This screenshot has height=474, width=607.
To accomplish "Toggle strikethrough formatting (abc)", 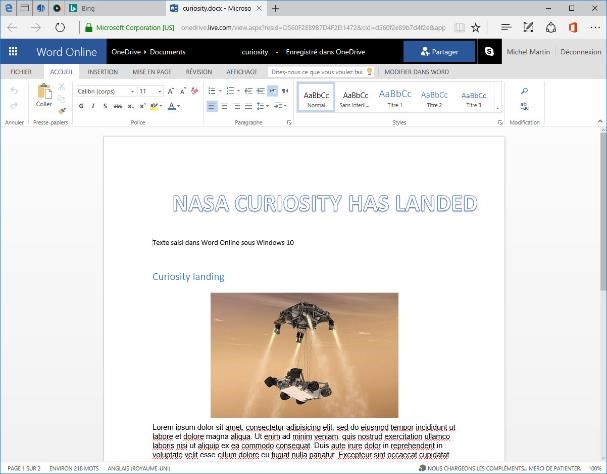I will pos(118,106).
